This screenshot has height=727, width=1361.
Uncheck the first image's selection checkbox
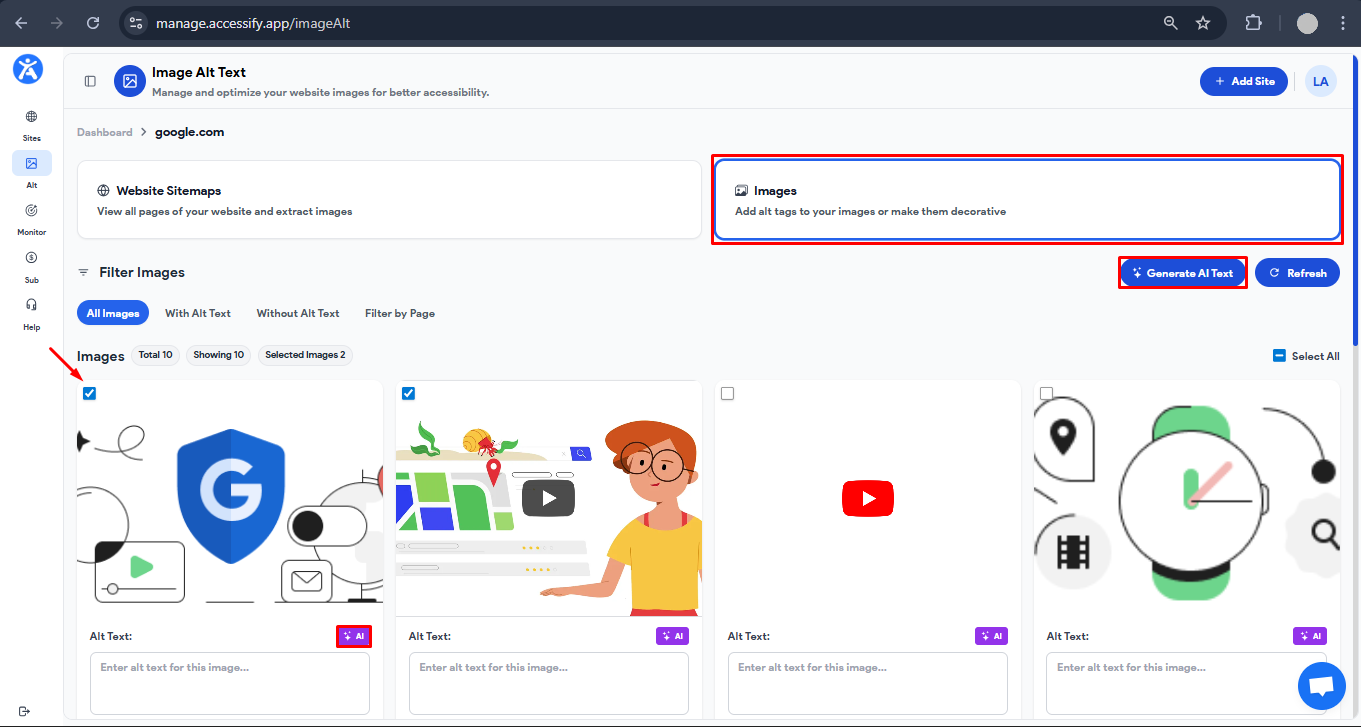(x=89, y=393)
